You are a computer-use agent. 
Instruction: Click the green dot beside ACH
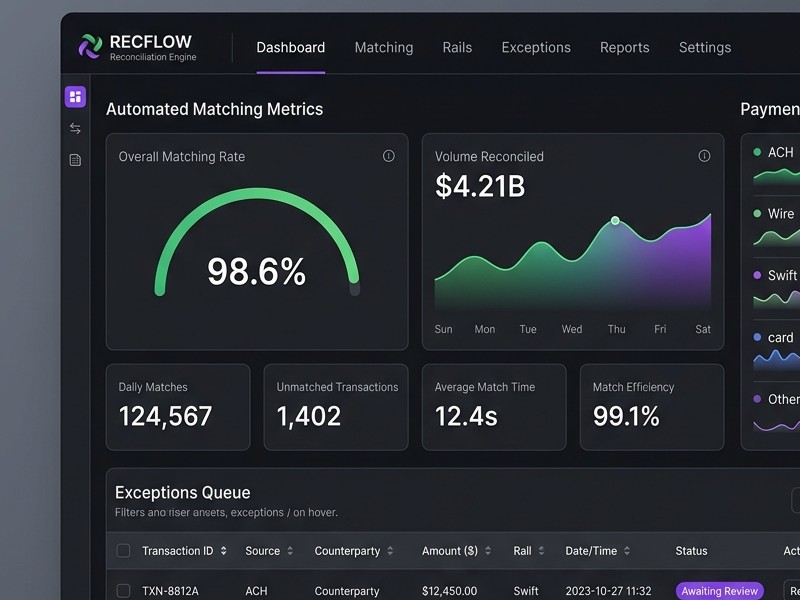pyautogui.click(x=757, y=152)
